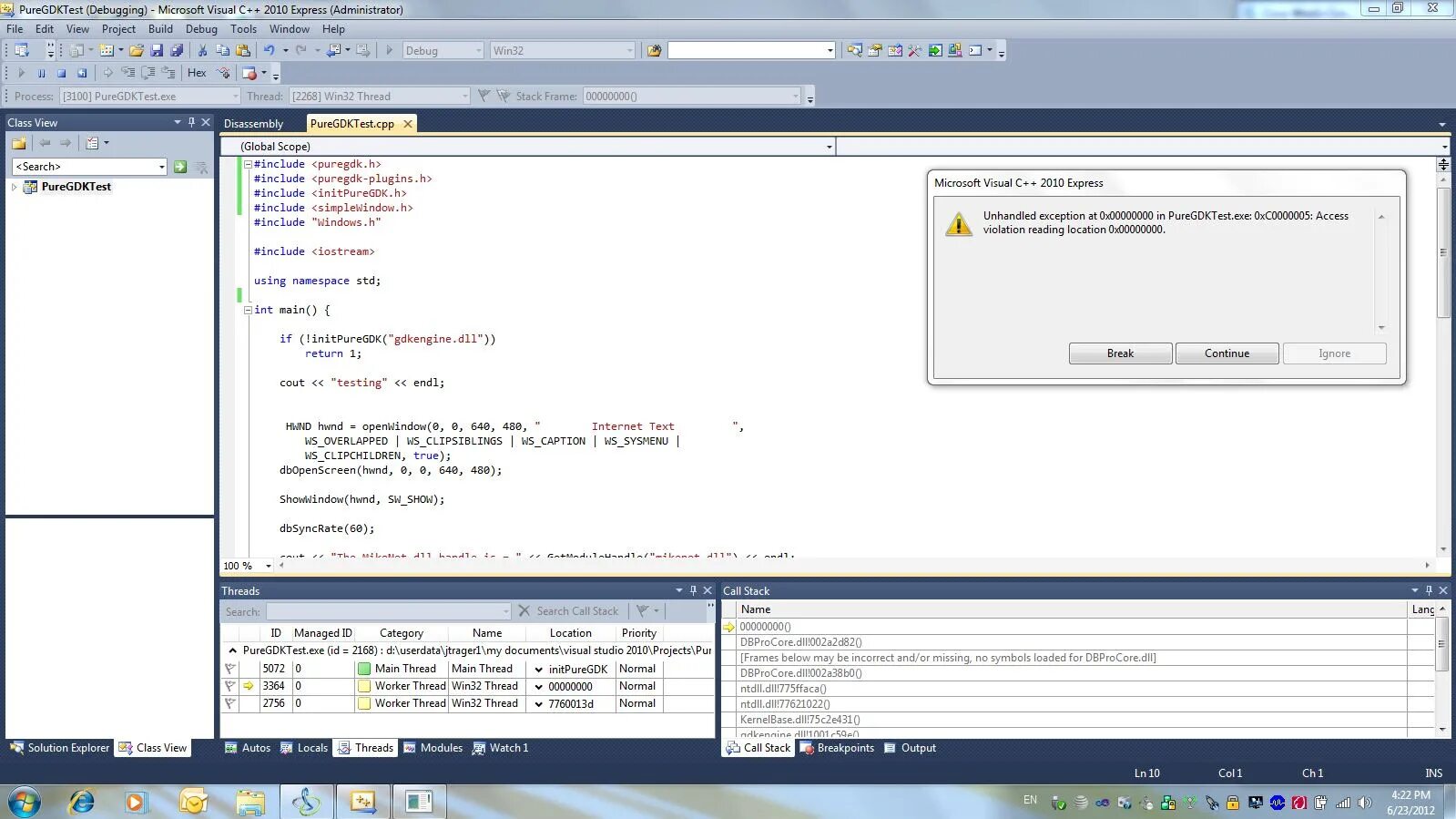Undo the last edit

tap(269, 51)
